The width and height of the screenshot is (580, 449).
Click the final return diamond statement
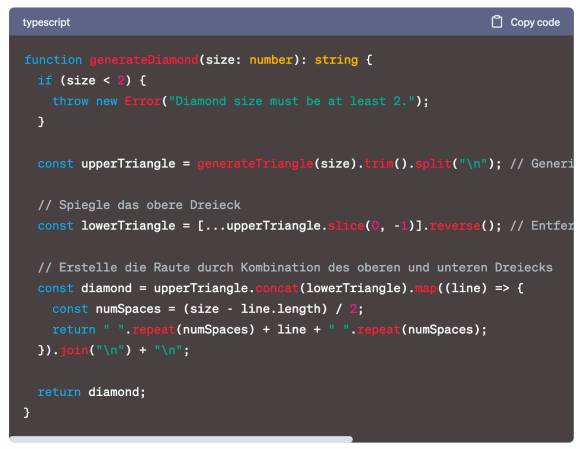tap(92, 392)
